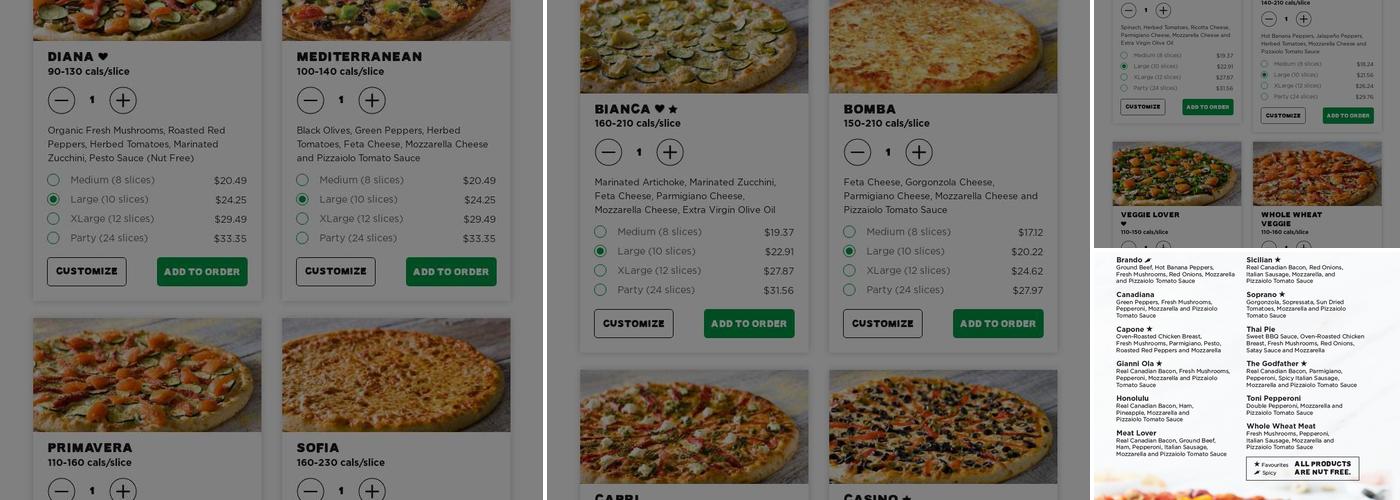This screenshot has height=500, width=1400.
Task: Increase Bomba pizza quantity with plus icon
Action: pos(919,152)
